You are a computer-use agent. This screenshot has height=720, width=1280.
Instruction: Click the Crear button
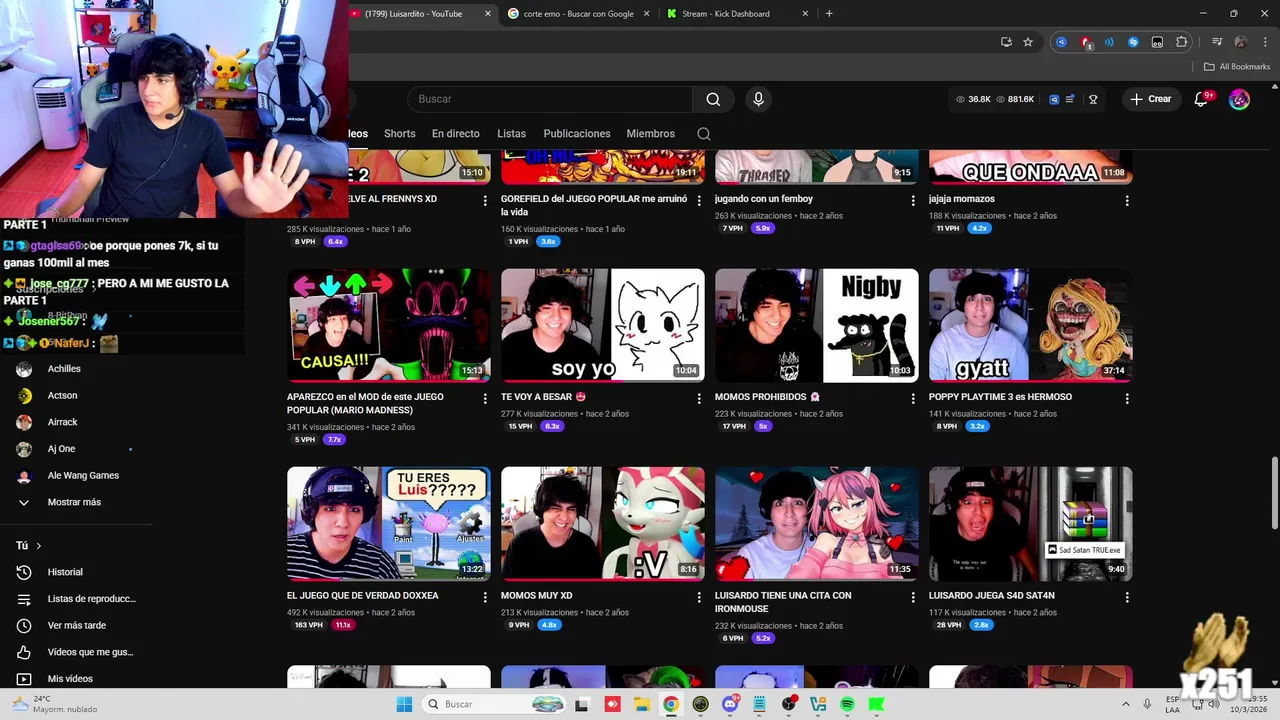pos(1151,99)
